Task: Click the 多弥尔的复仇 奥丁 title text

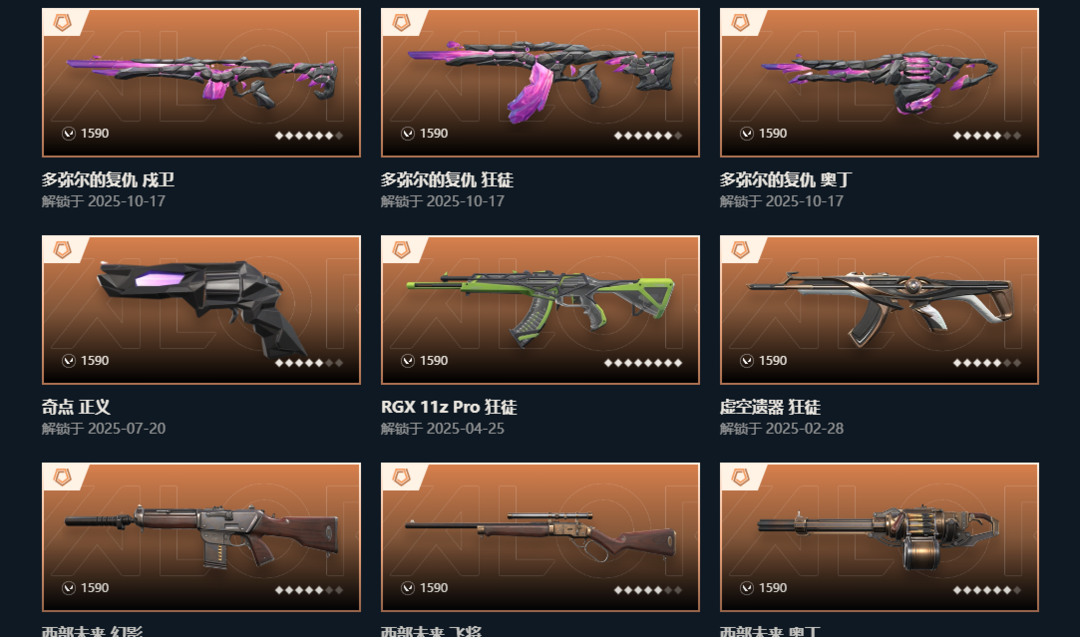Action: (786, 180)
